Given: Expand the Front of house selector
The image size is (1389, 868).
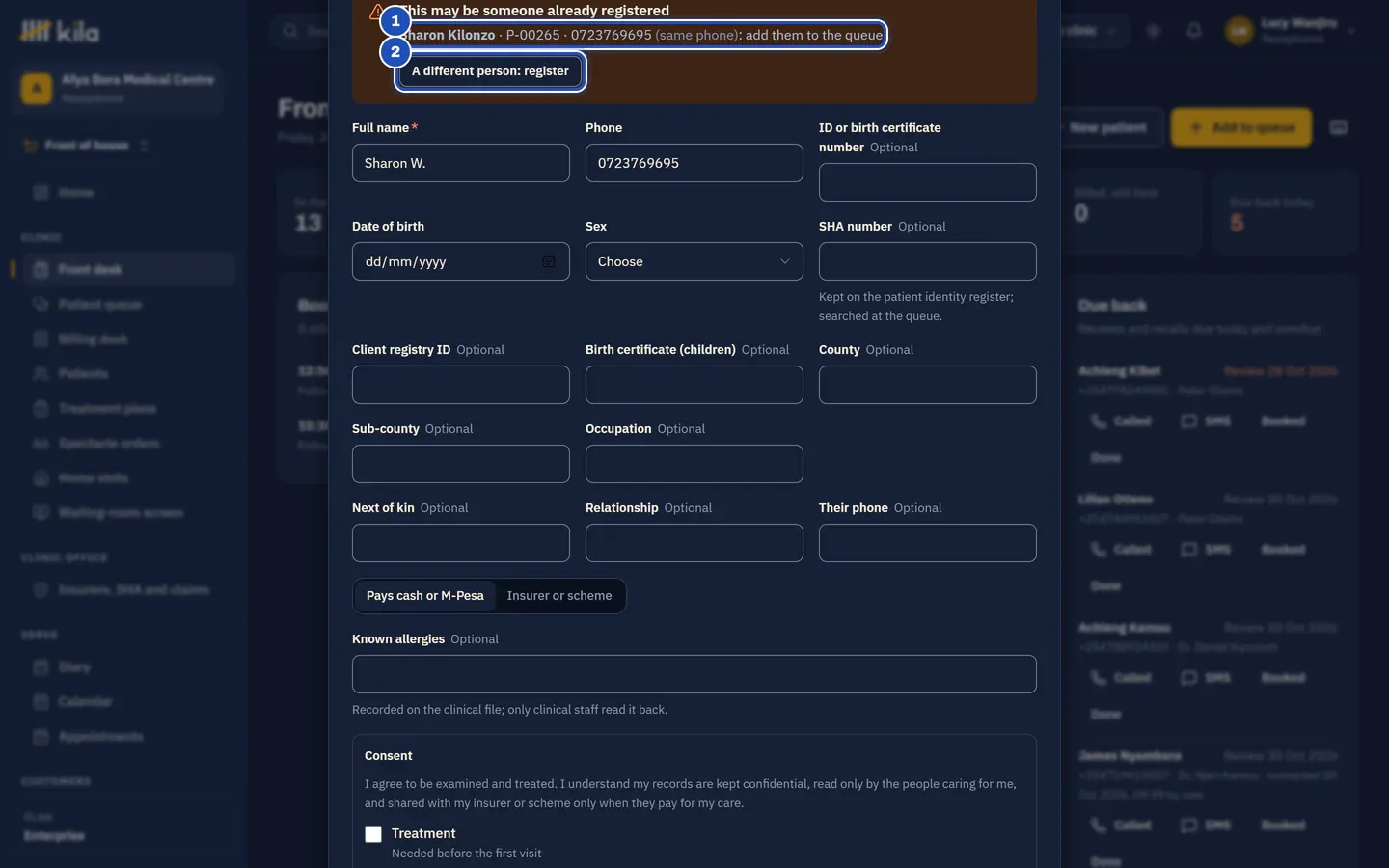Looking at the screenshot, I should coord(87,146).
